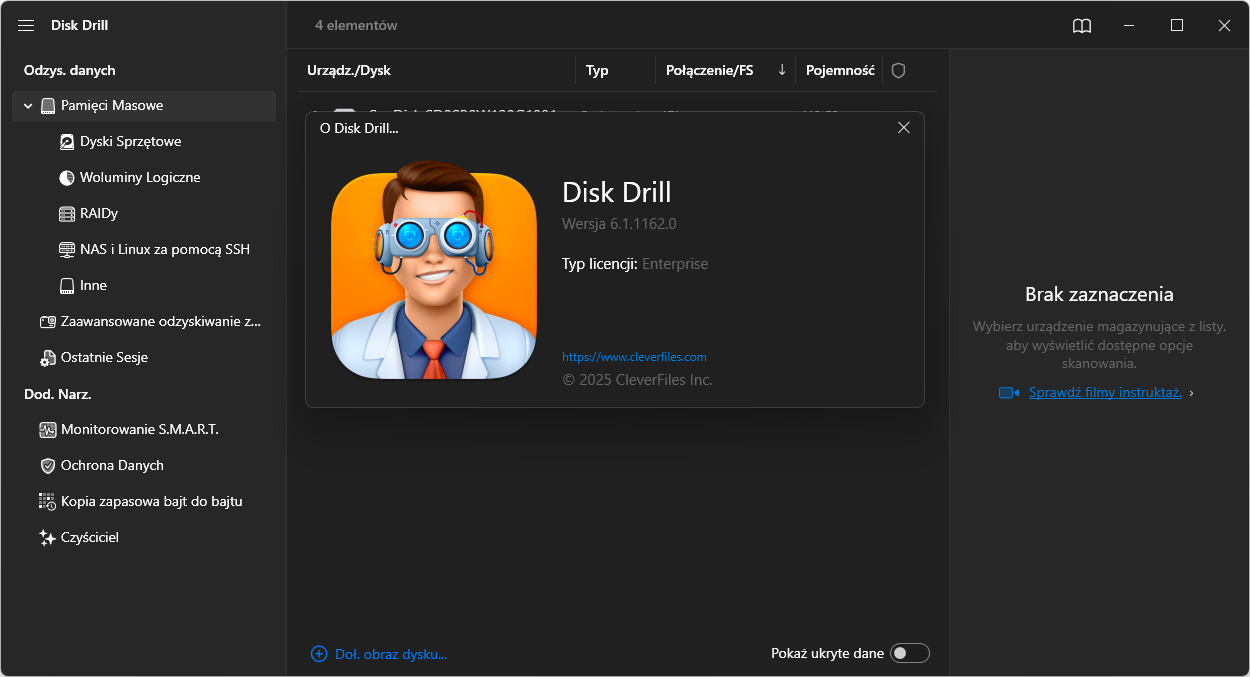Open Dyski Sprzętowe category
1250x677 pixels.
pyautogui.click(x=131, y=142)
